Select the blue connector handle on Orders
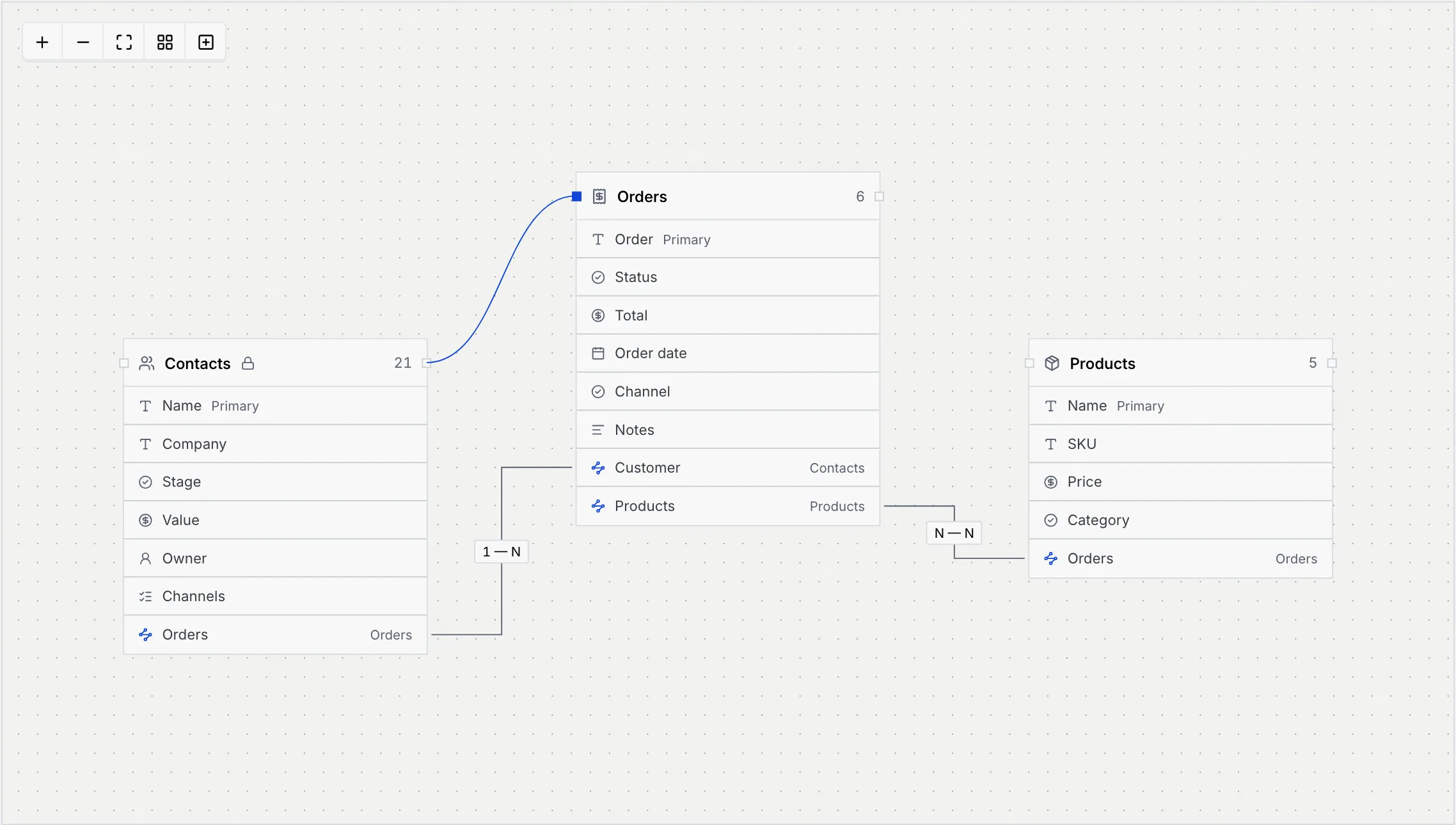This screenshot has height=825, width=1456. point(576,196)
